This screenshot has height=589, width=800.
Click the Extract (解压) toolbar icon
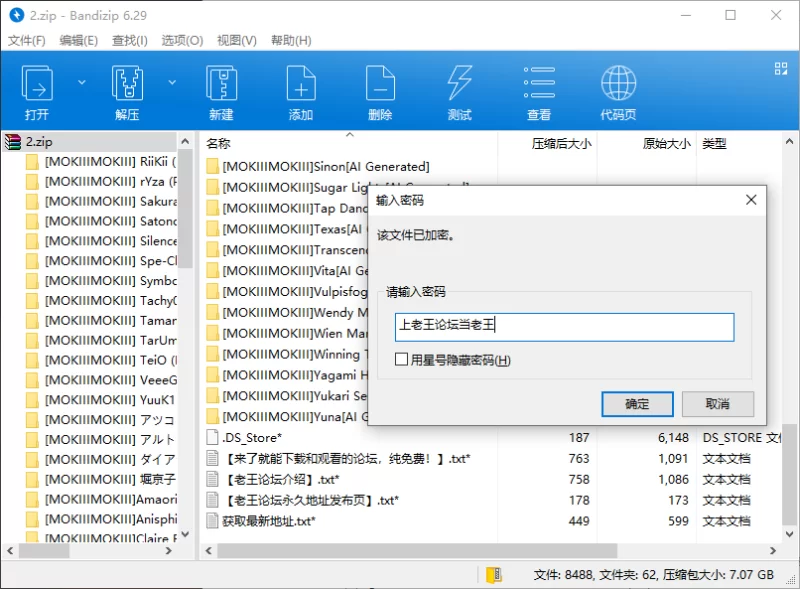pos(127,84)
